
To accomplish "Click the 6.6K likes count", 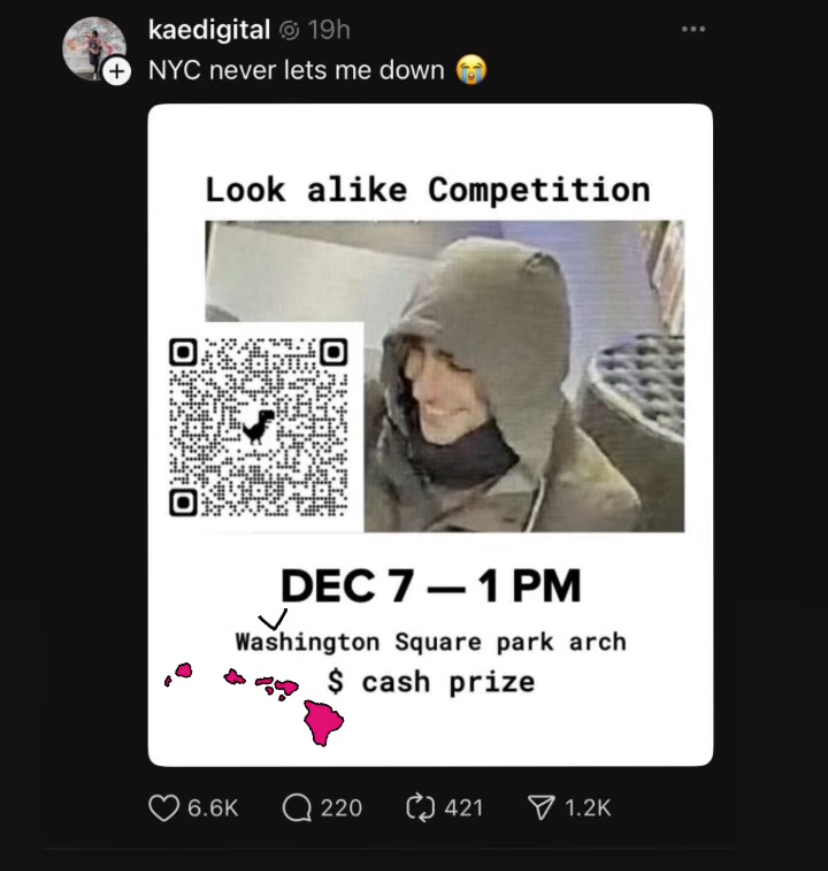I will (213, 808).
